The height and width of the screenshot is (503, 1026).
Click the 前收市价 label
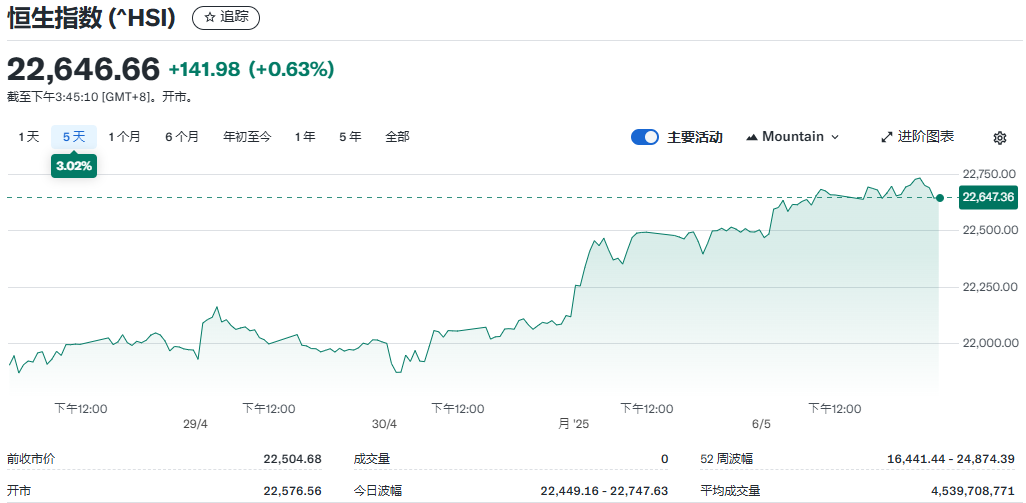pos(31,459)
